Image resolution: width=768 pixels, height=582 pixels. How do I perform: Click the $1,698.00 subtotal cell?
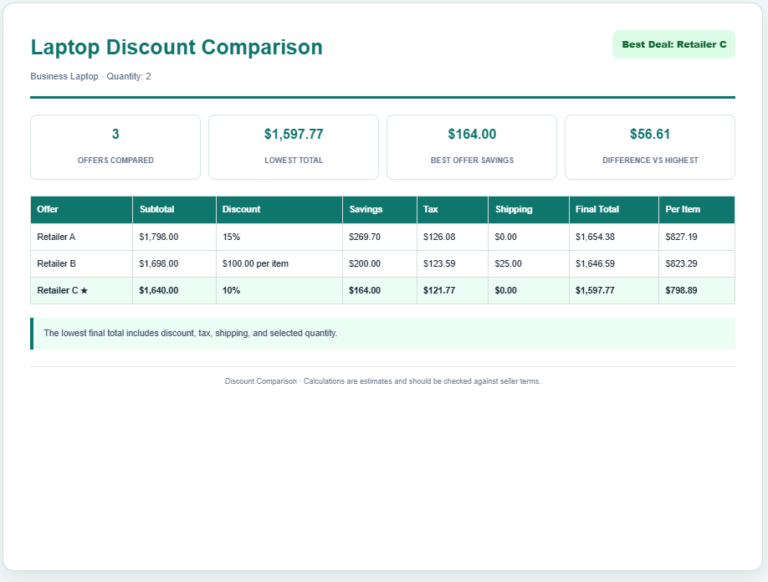[174, 264]
